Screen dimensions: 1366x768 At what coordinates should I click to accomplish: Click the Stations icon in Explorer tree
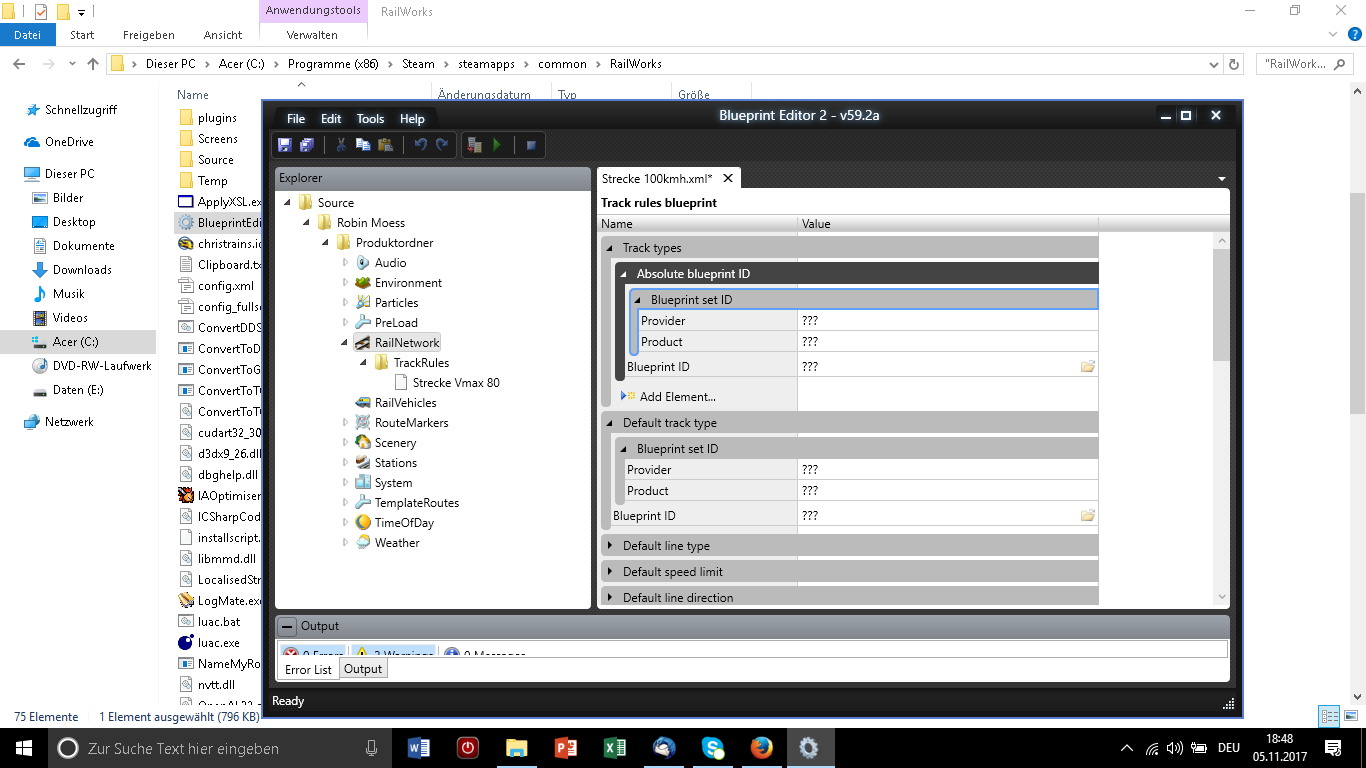[363, 463]
